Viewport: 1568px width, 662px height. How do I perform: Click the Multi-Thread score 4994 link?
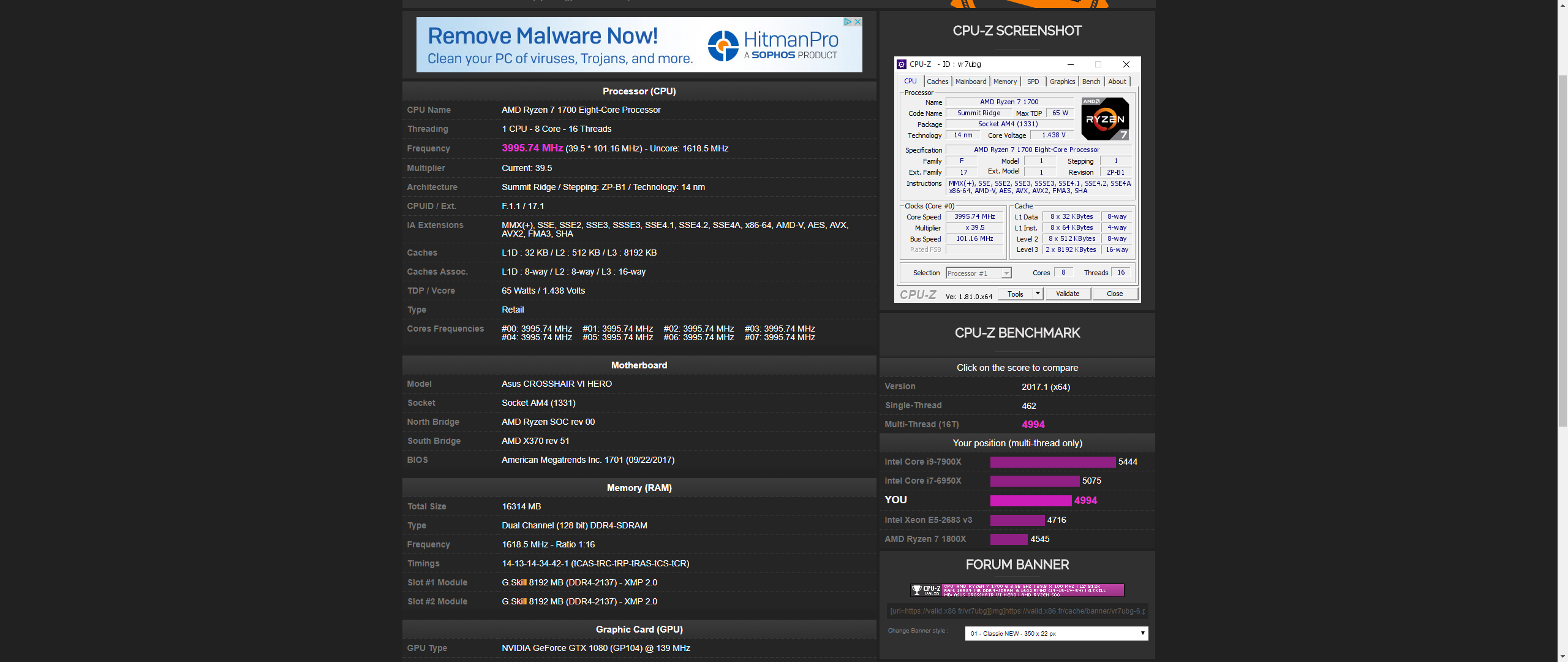pyautogui.click(x=1033, y=424)
